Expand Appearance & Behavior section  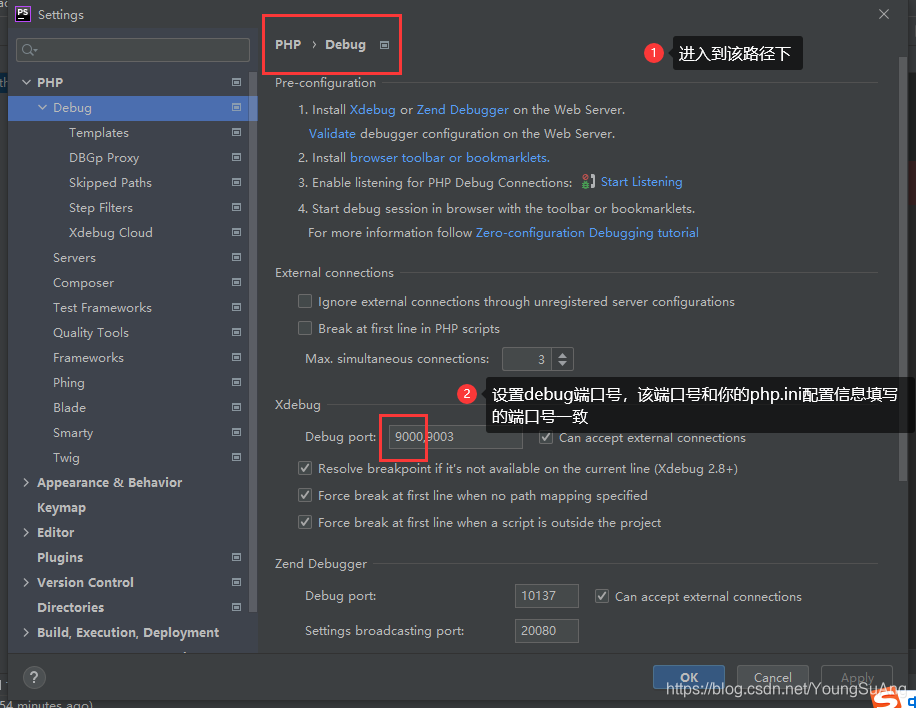(x=26, y=483)
